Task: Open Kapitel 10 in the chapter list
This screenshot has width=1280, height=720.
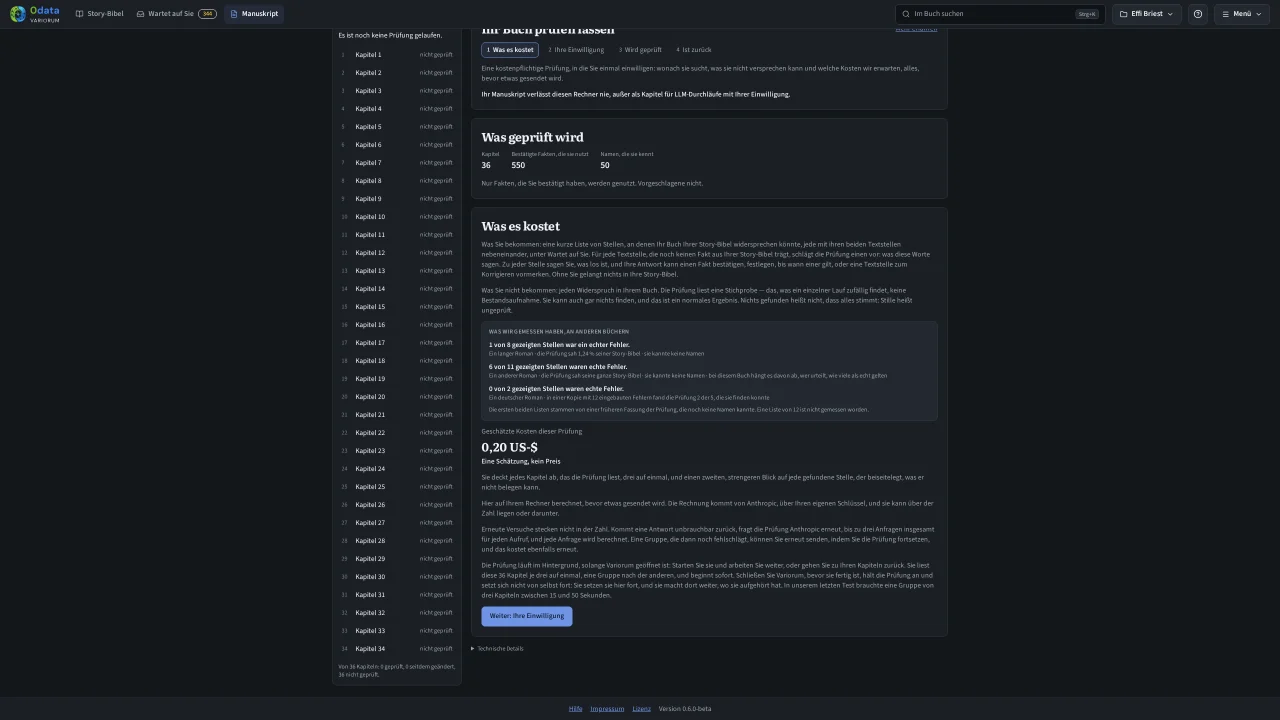Action: (x=397, y=217)
